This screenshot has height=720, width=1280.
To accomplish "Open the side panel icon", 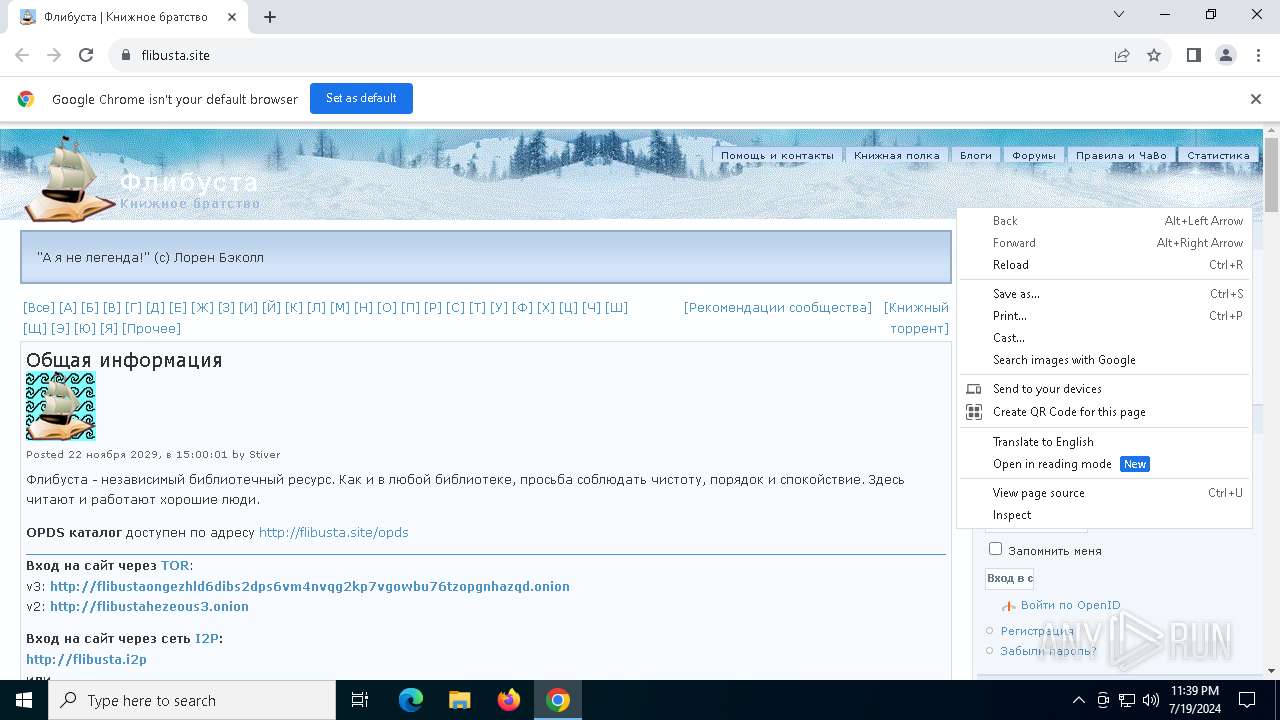I will (x=1194, y=55).
